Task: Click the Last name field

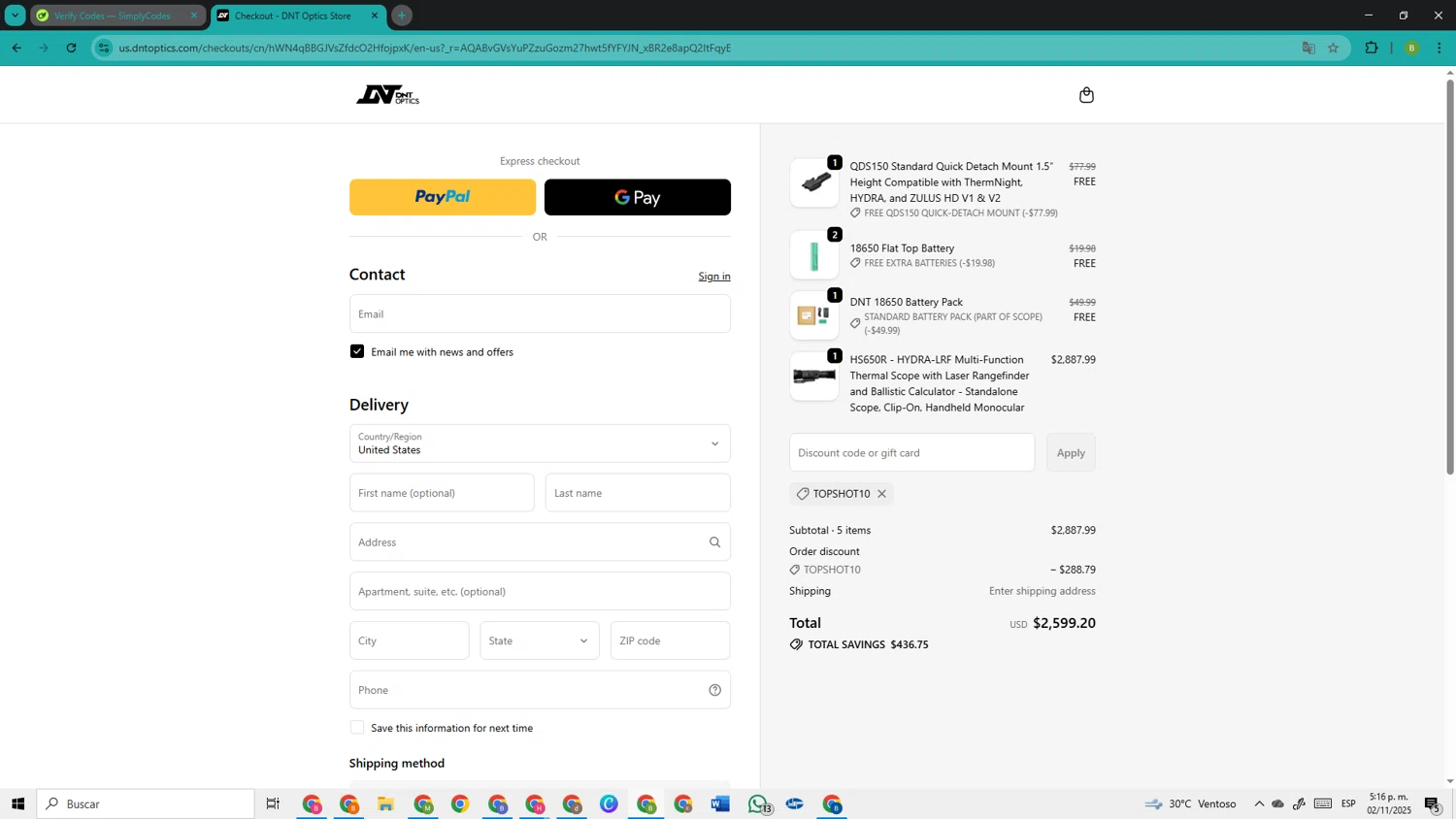Action: pos(638,493)
